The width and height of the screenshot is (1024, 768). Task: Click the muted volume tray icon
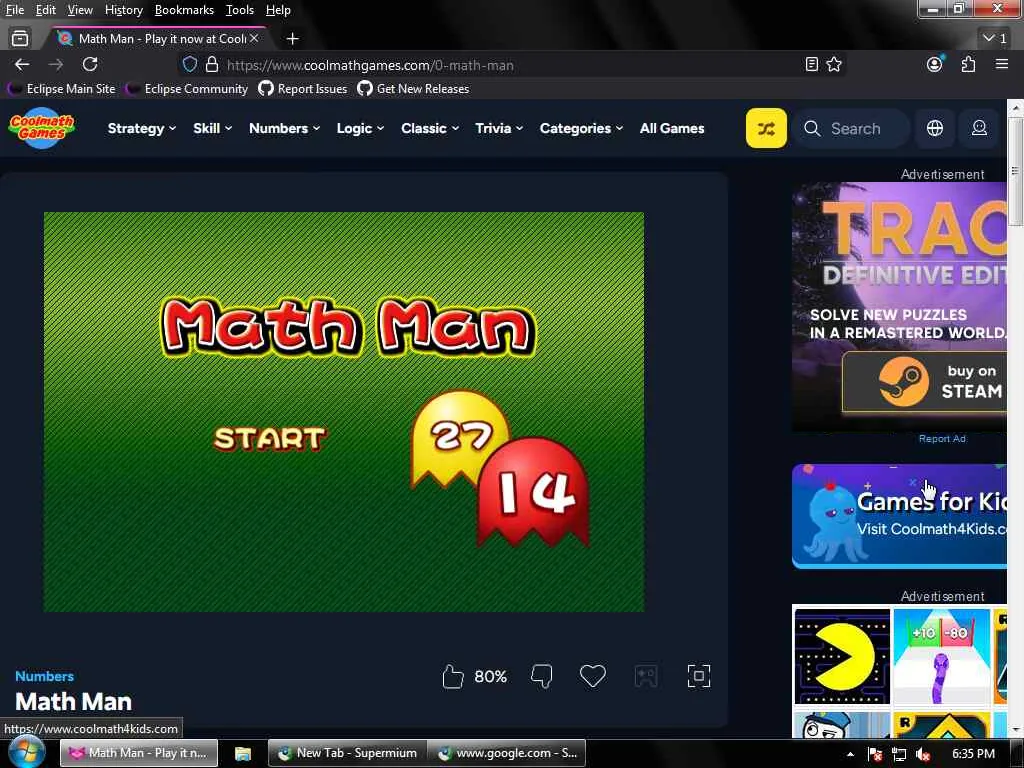pos(923,754)
